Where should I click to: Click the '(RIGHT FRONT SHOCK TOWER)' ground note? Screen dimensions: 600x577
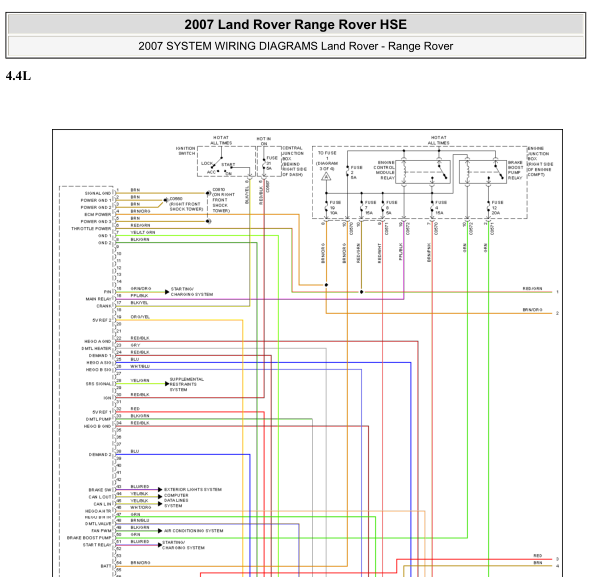pos(186,207)
